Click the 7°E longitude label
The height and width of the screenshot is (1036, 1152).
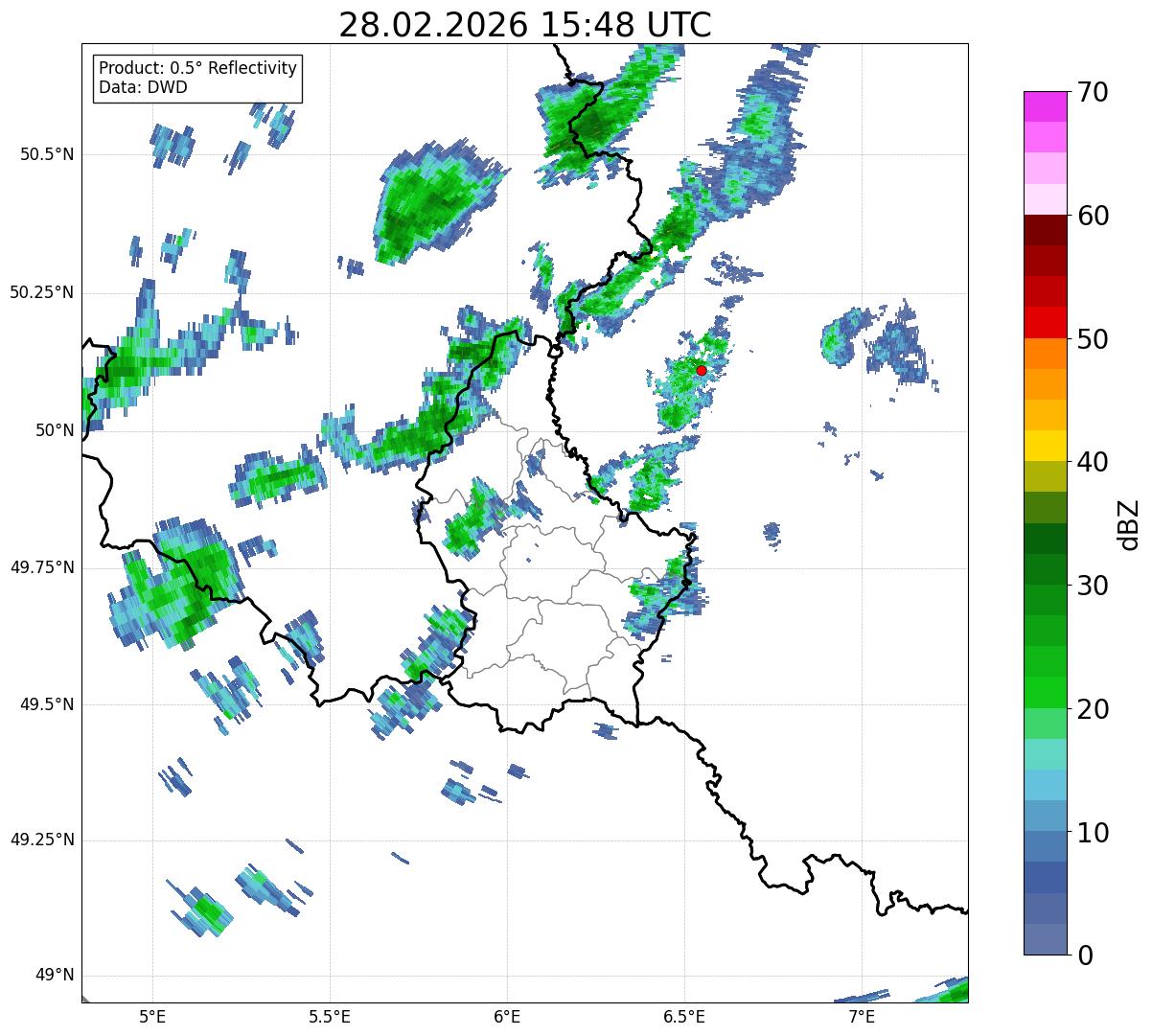pyautogui.click(x=862, y=1017)
